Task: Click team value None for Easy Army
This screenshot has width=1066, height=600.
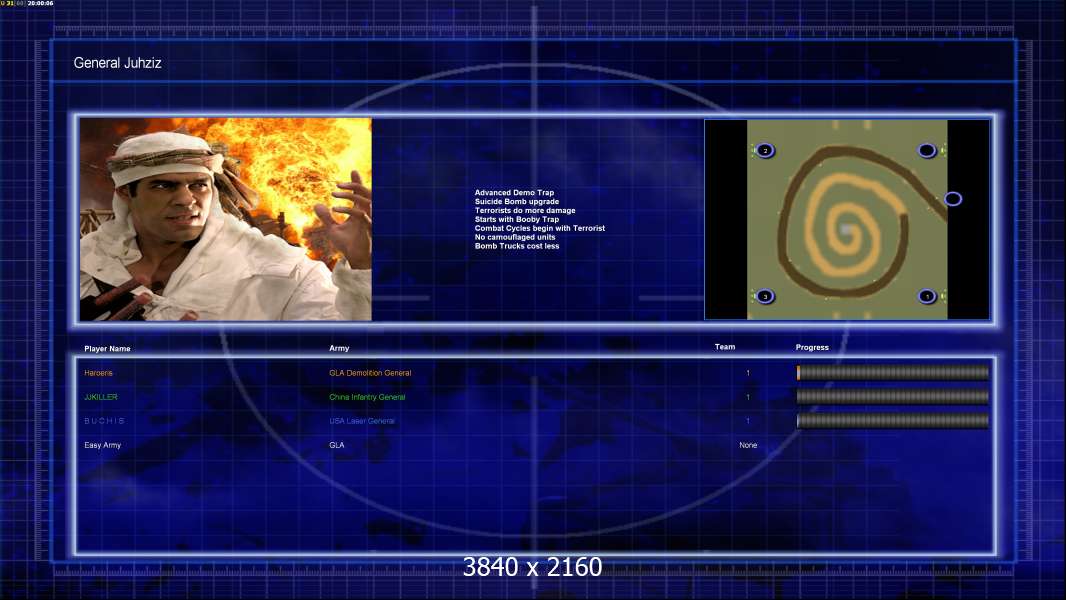Action: [x=748, y=445]
